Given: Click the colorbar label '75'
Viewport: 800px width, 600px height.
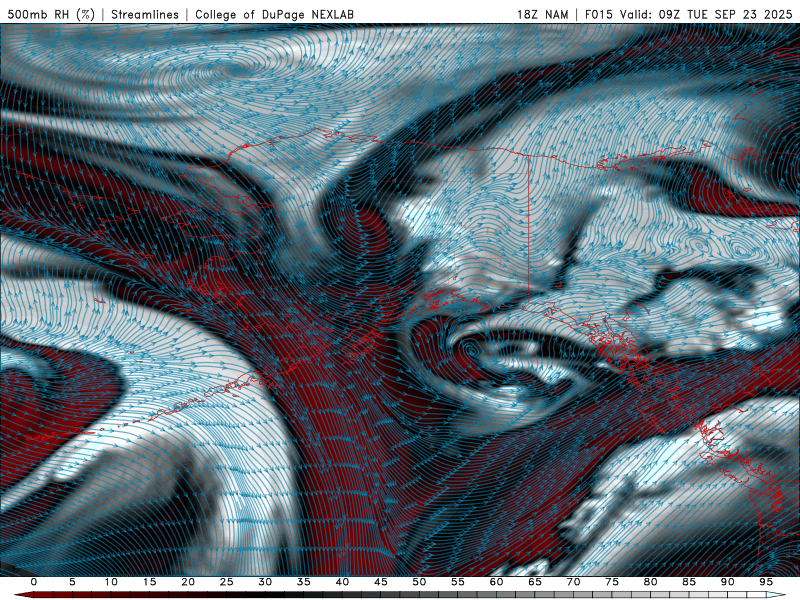Looking at the screenshot, I should 612,582.
